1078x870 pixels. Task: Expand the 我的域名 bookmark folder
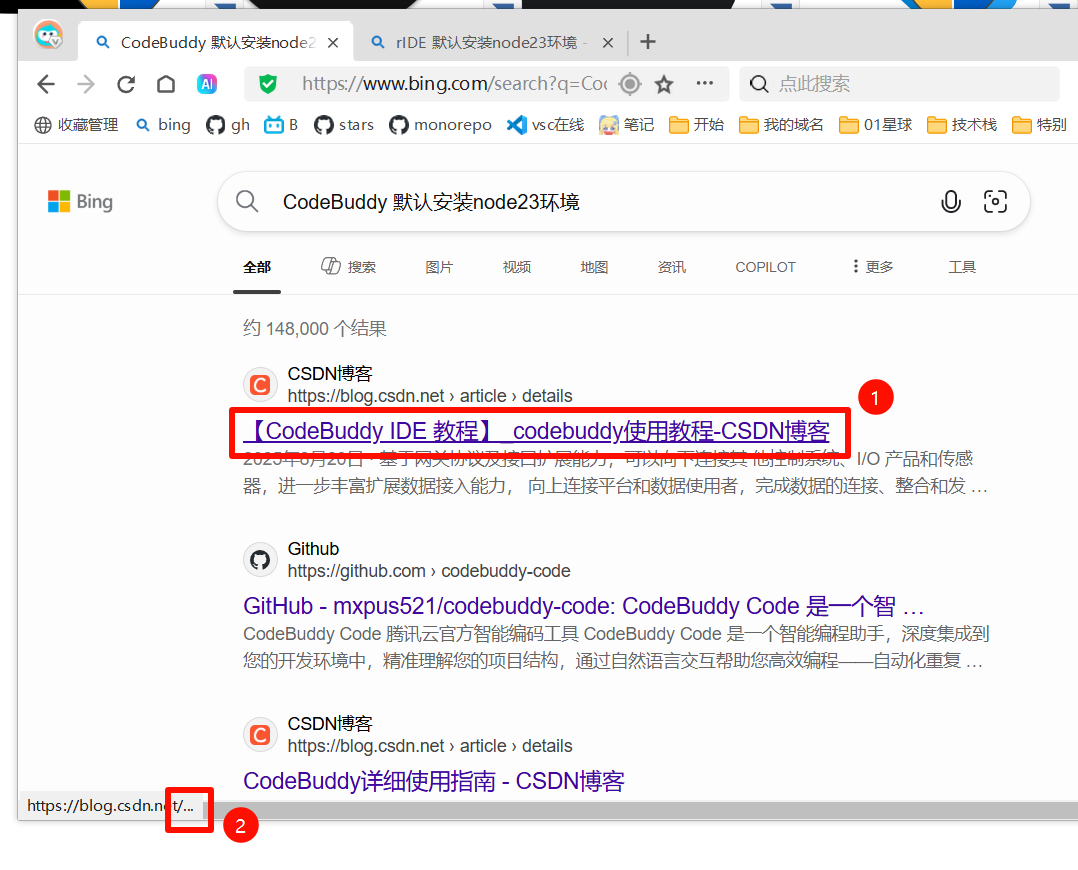pos(781,124)
